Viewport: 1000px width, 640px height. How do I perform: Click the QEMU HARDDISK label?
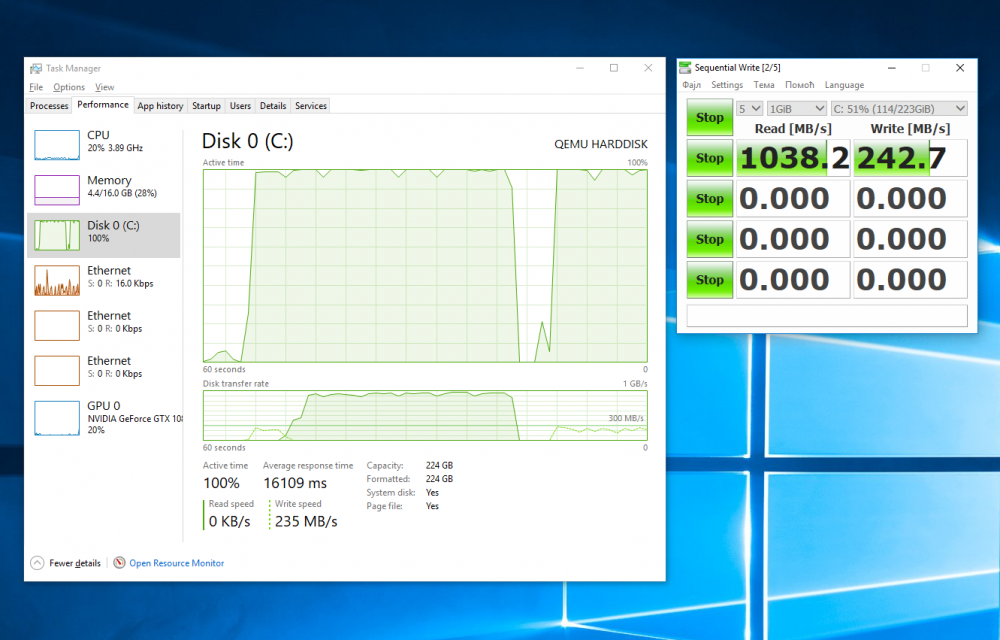(x=601, y=145)
